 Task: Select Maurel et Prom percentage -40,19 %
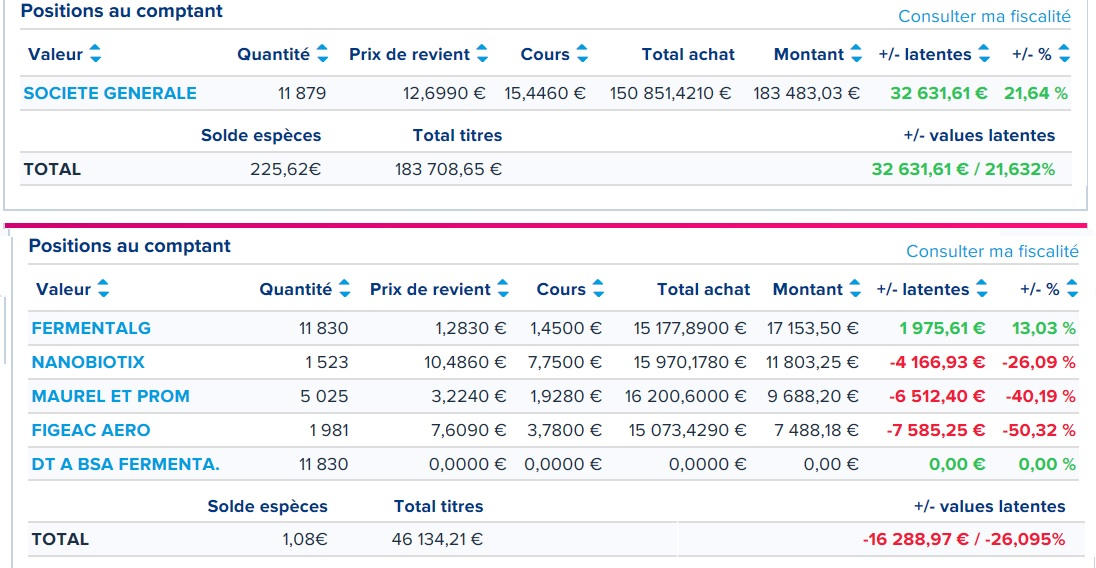point(1041,396)
